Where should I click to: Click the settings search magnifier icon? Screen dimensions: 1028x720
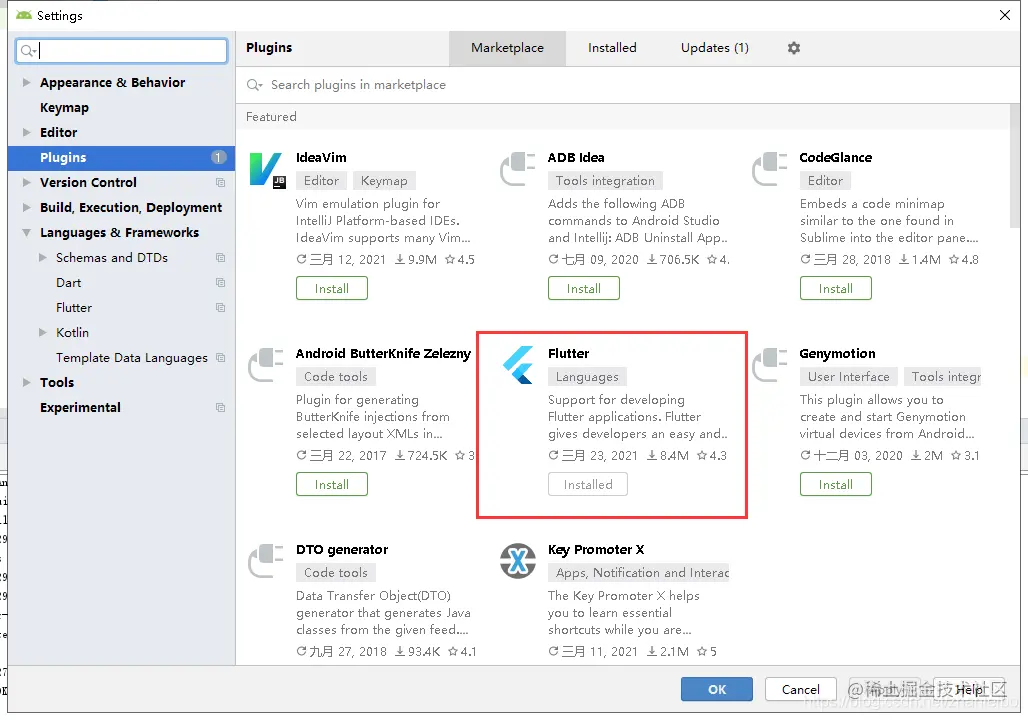(x=28, y=50)
